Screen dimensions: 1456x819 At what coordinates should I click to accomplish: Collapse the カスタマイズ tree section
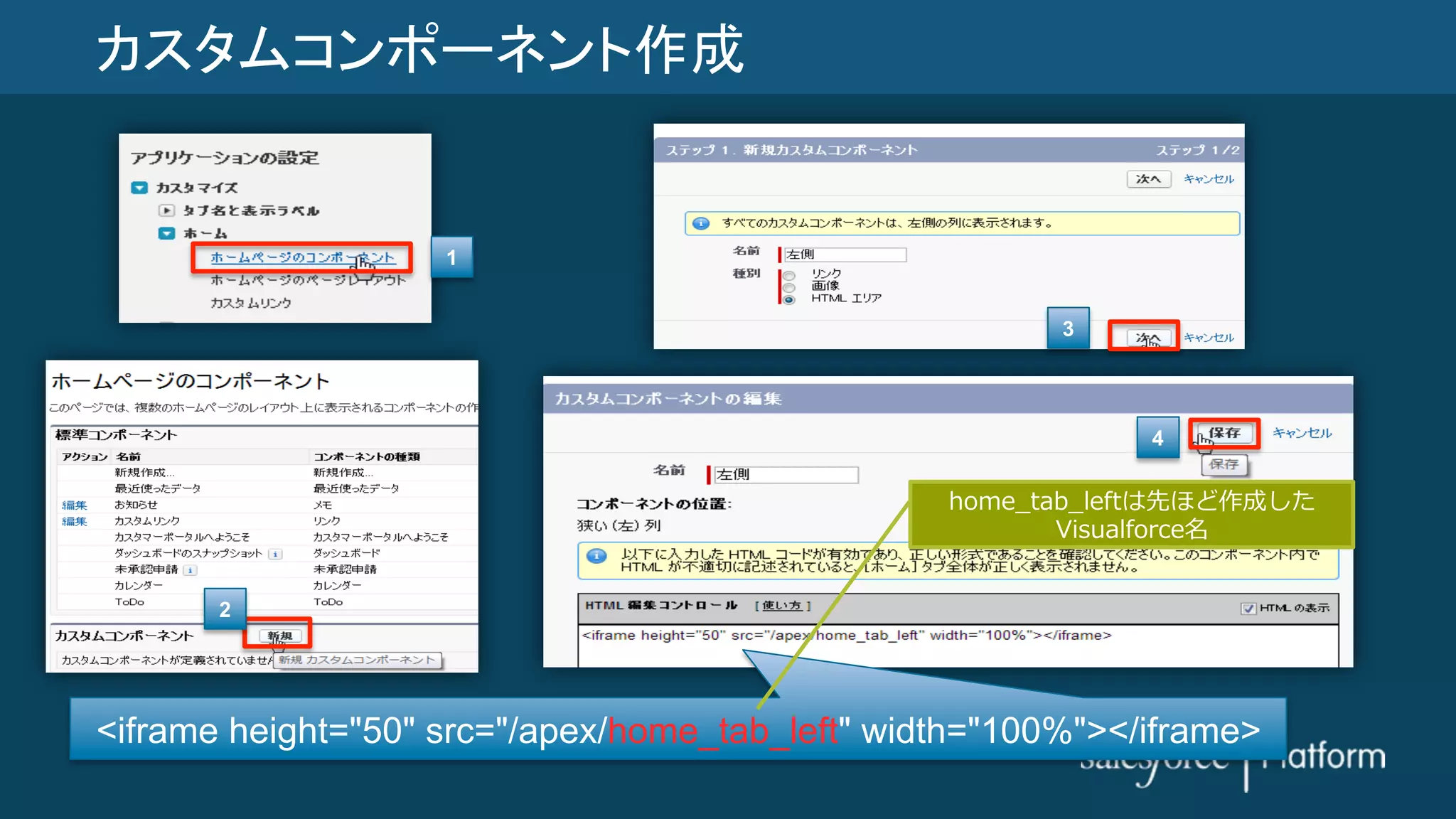(x=139, y=188)
